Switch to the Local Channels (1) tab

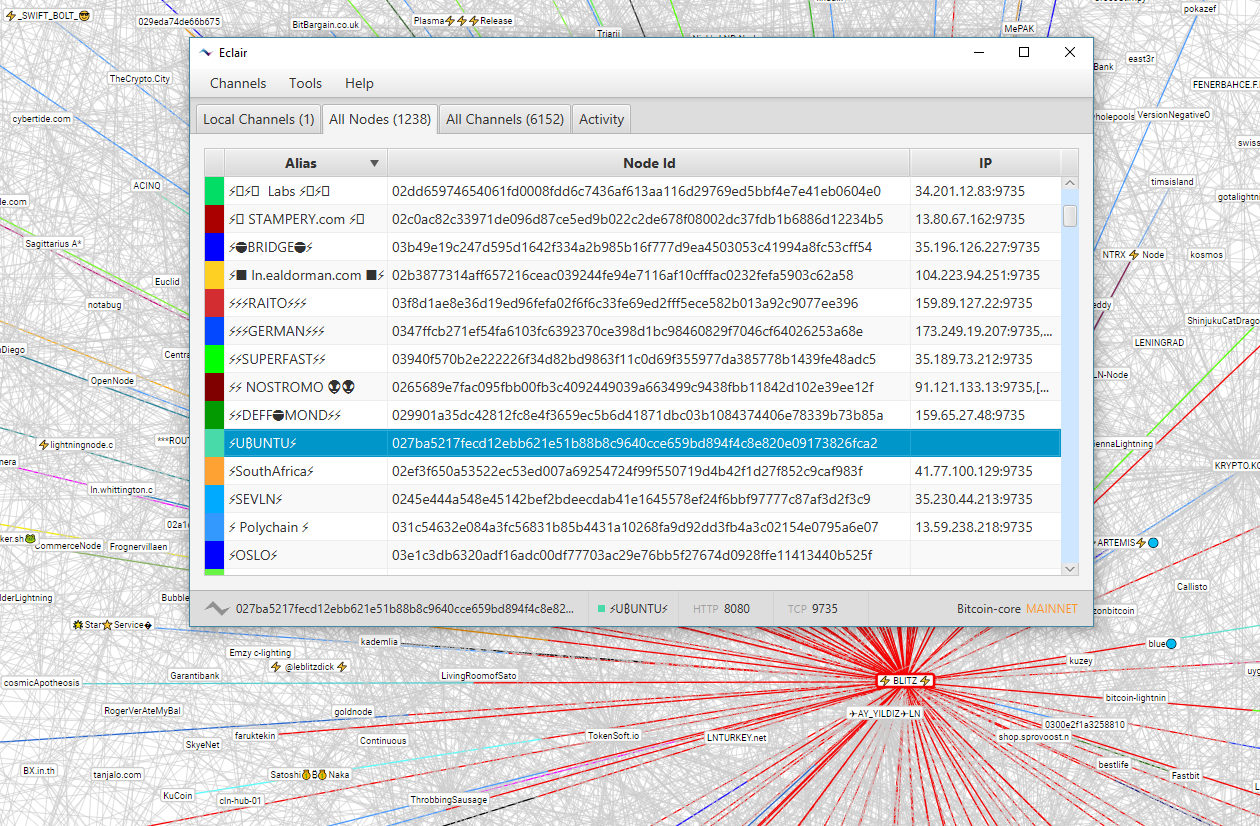(258, 119)
